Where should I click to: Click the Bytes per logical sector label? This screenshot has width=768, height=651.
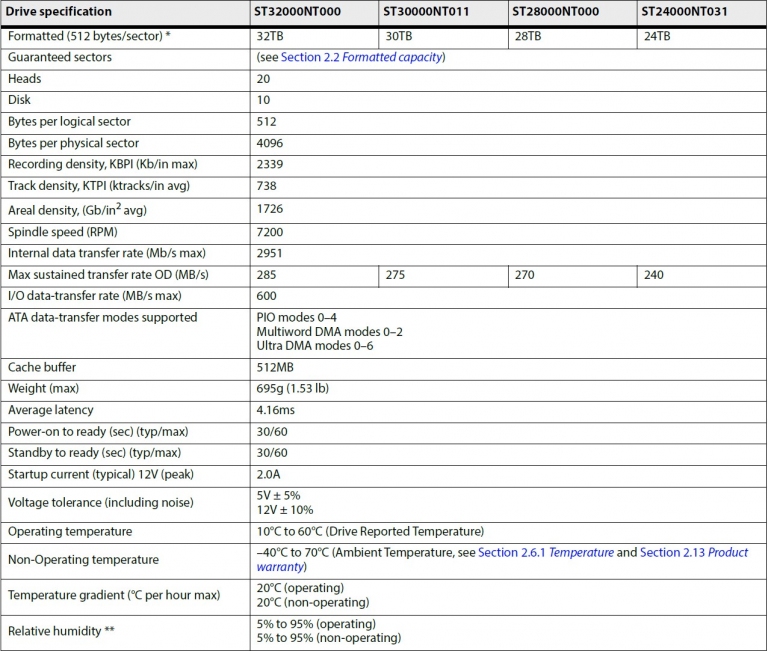pyautogui.click(x=69, y=121)
